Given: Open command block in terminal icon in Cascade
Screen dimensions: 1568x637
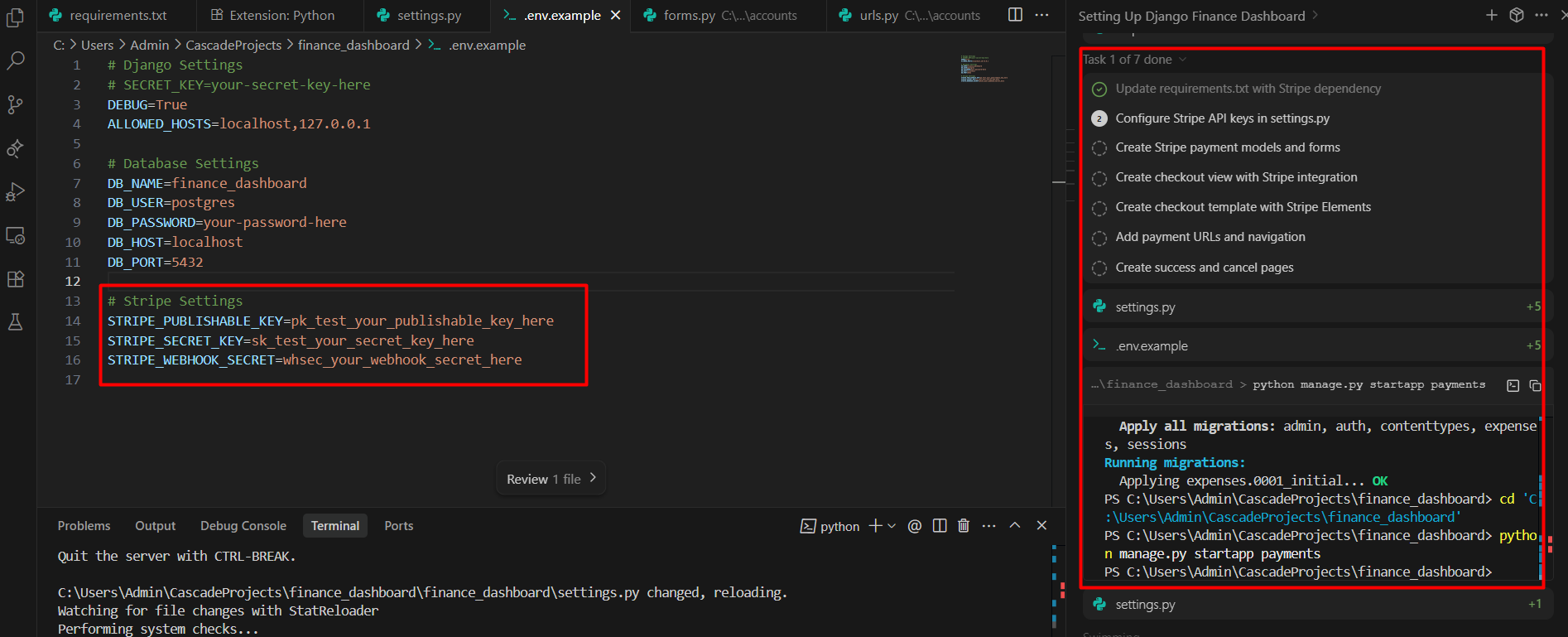Looking at the screenshot, I should pos(1513,385).
